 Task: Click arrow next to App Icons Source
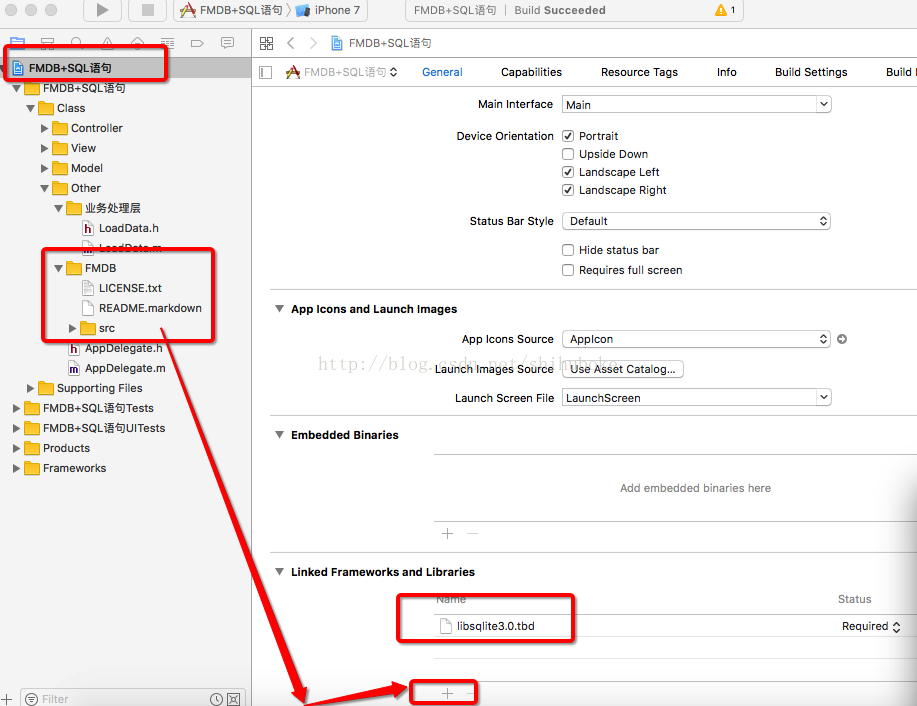[842, 339]
